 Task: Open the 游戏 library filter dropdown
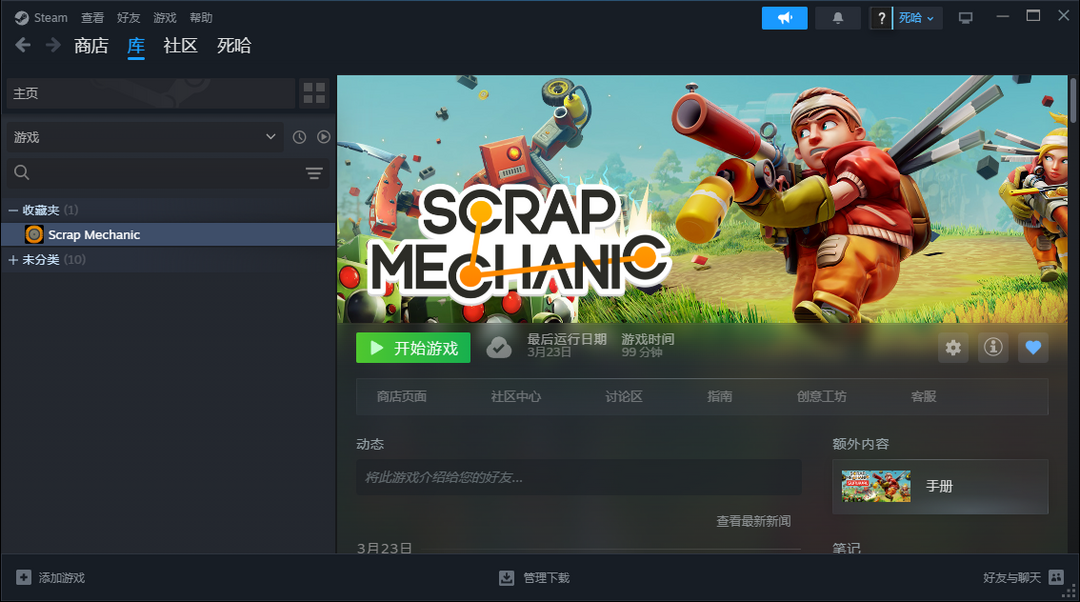click(x=144, y=137)
